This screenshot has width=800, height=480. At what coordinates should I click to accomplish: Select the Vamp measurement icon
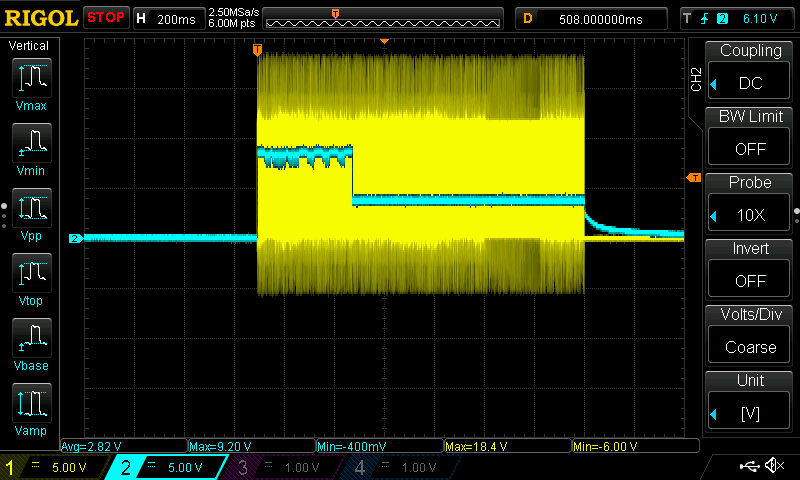[32, 403]
